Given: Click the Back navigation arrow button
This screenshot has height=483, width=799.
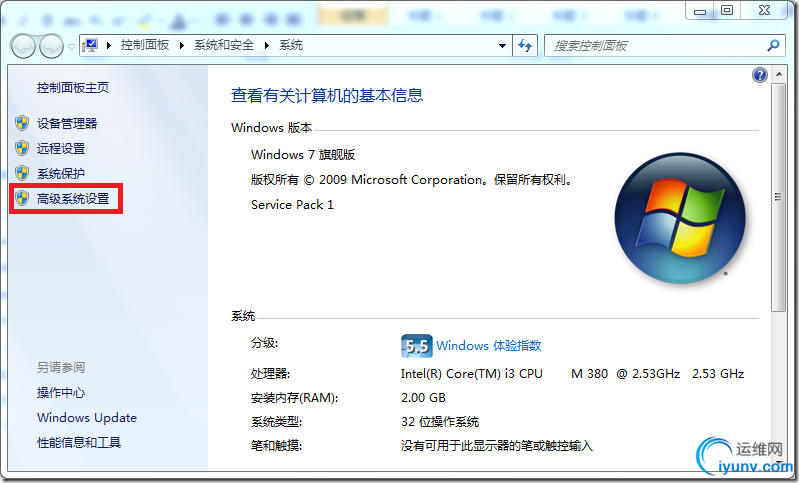Looking at the screenshot, I should pos(23,47).
